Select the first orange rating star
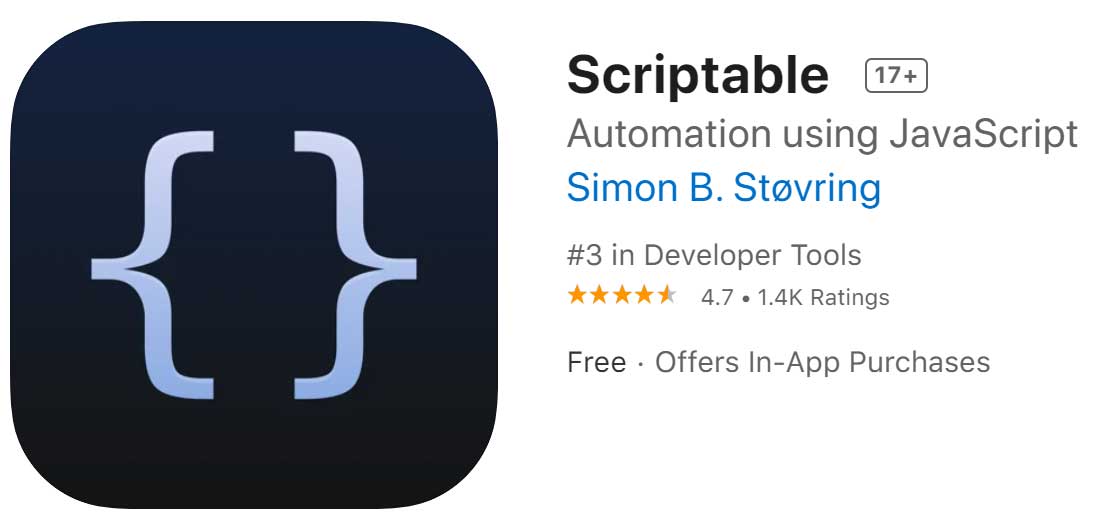 click(x=578, y=296)
